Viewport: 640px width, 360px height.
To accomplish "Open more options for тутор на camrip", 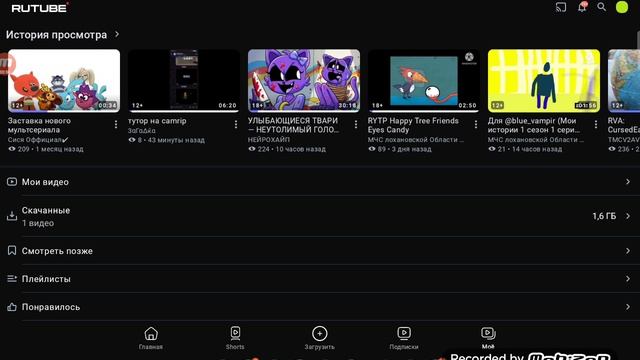I will pyautogui.click(x=236, y=124).
